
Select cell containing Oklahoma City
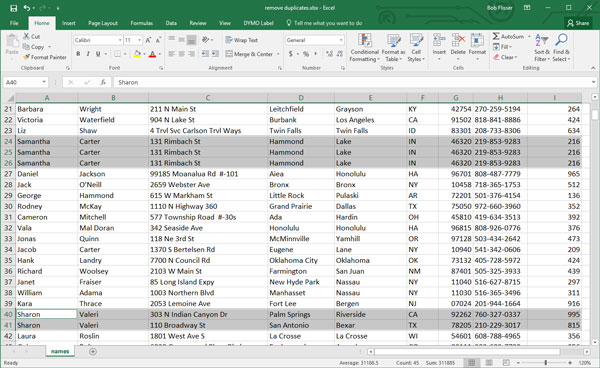(x=301, y=260)
